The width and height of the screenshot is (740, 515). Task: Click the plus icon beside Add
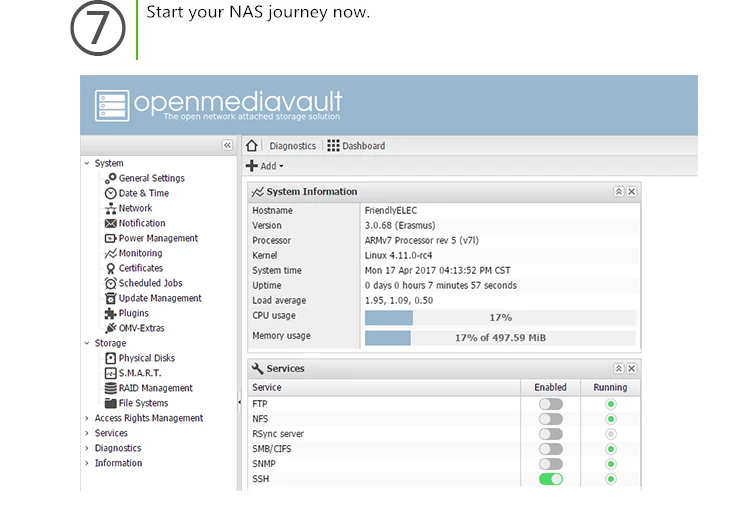click(x=252, y=166)
